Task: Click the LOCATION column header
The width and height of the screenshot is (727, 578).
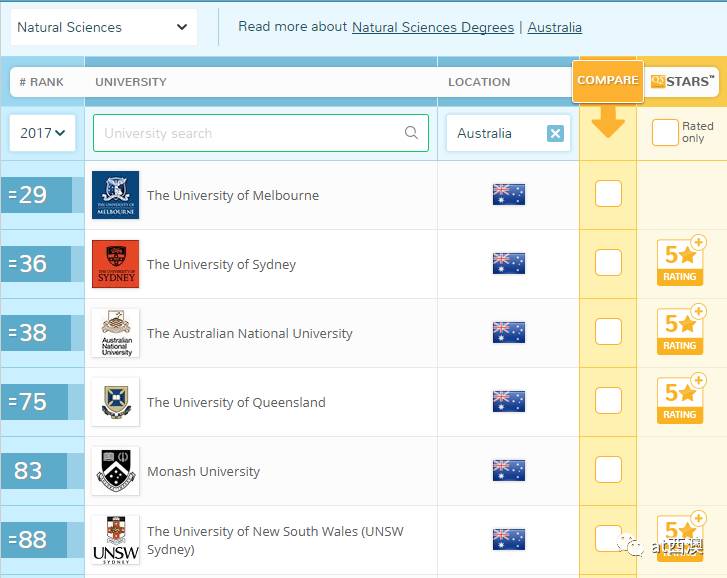Action: point(479,82)
